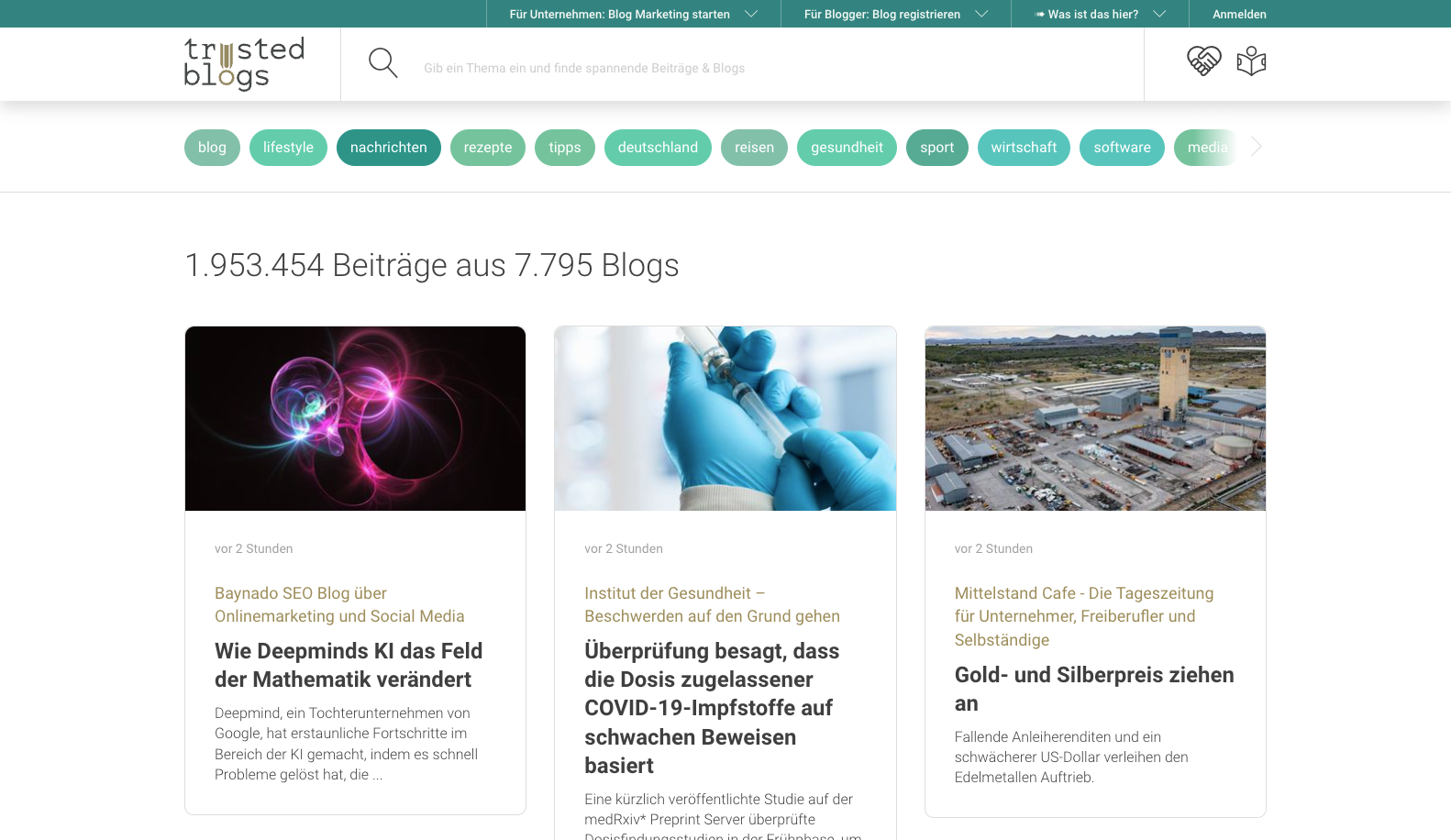Open the Baynado SEO Blog link
The height and width of the screenshot is (840, 1451).
coord(339,604)
